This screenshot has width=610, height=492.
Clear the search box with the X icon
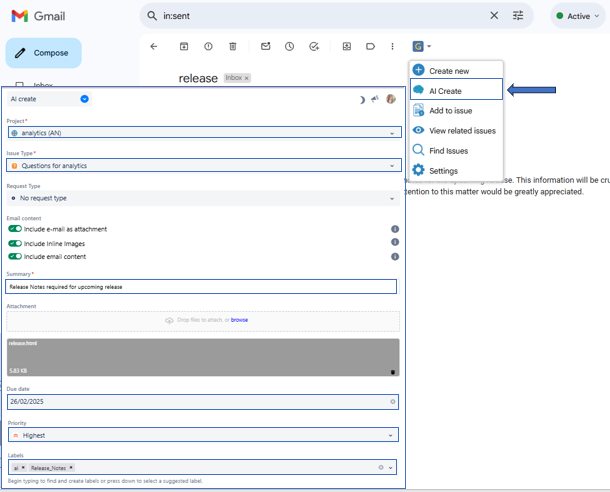[x=494, y=16]
